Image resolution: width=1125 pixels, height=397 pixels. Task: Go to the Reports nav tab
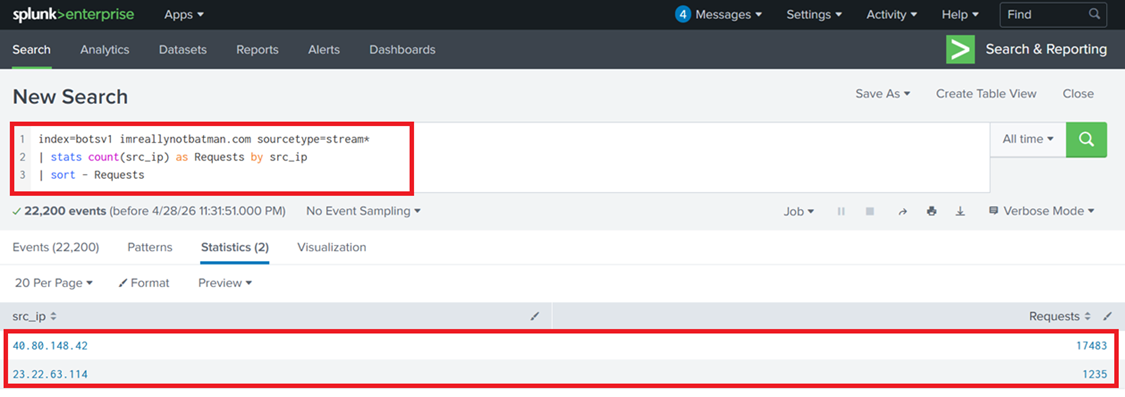coord(258,50)
